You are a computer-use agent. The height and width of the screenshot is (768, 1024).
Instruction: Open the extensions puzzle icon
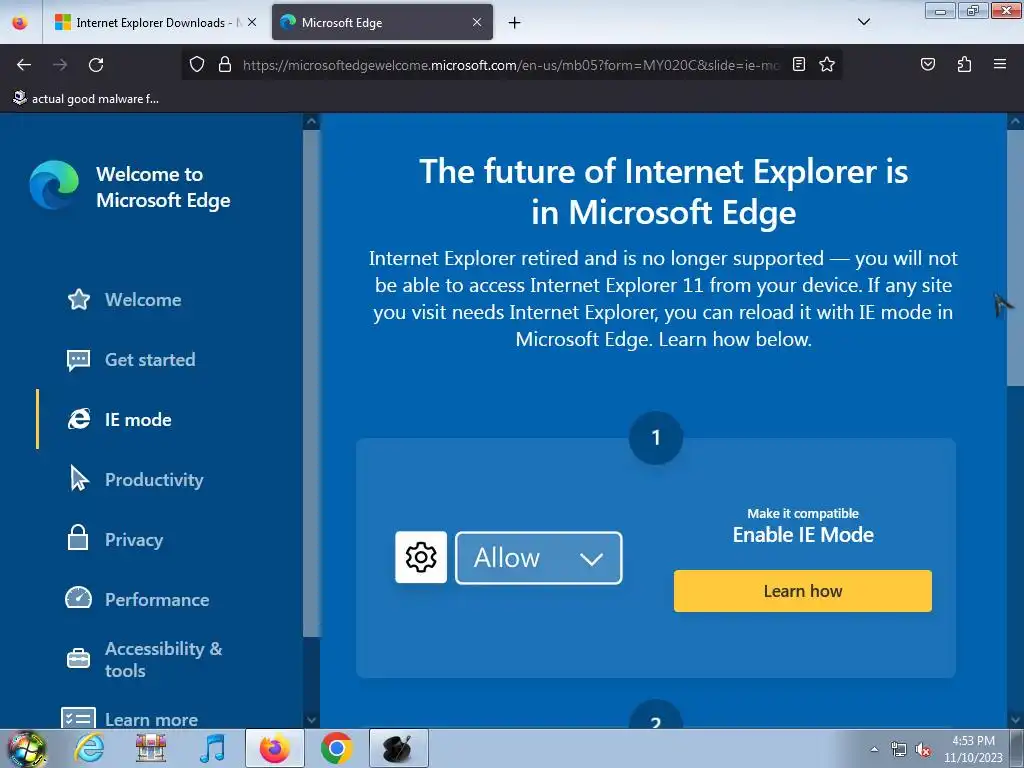[x=964, y=64]
